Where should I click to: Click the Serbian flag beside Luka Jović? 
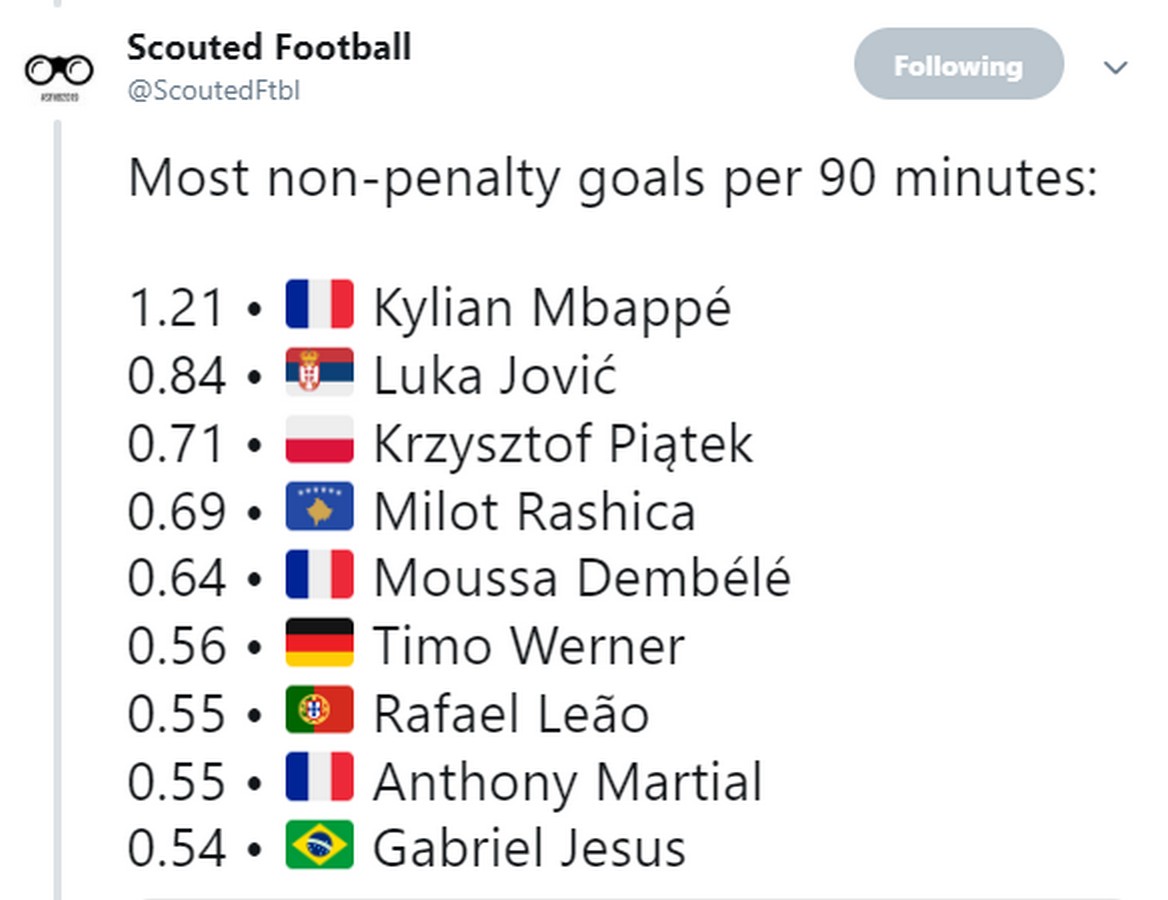[x=319, y=373]
